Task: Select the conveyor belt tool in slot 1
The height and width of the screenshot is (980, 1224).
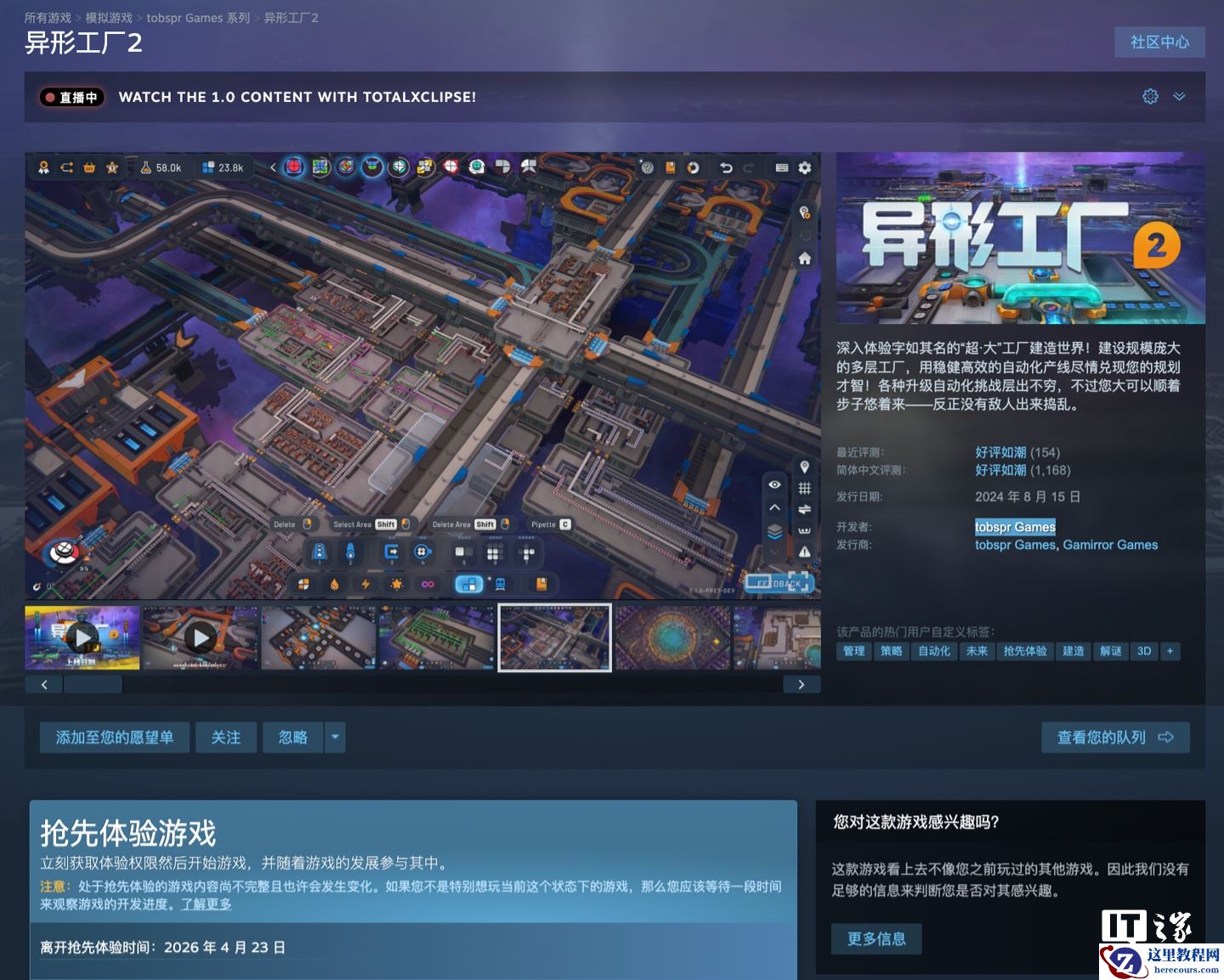Action: 319,551
